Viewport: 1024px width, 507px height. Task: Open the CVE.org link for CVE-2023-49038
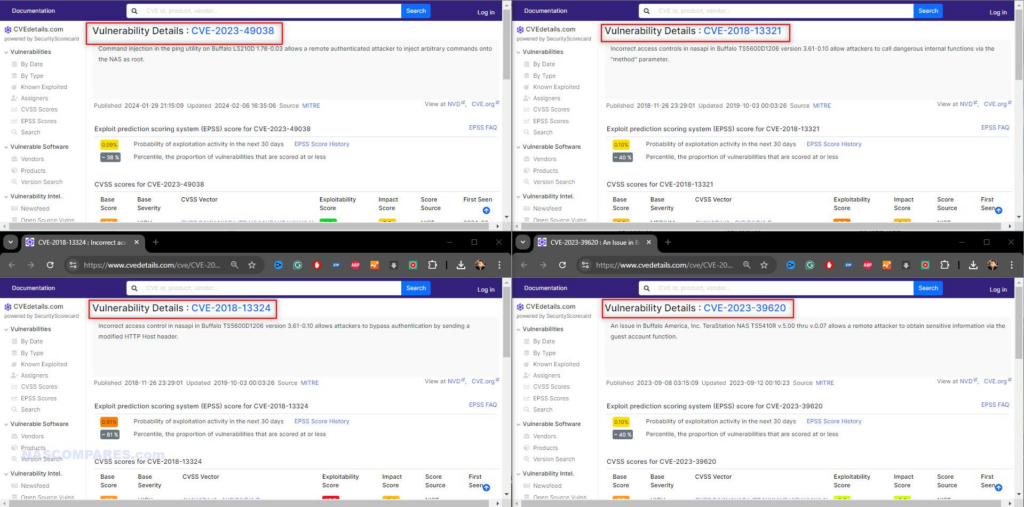click(x=485, y=104)
